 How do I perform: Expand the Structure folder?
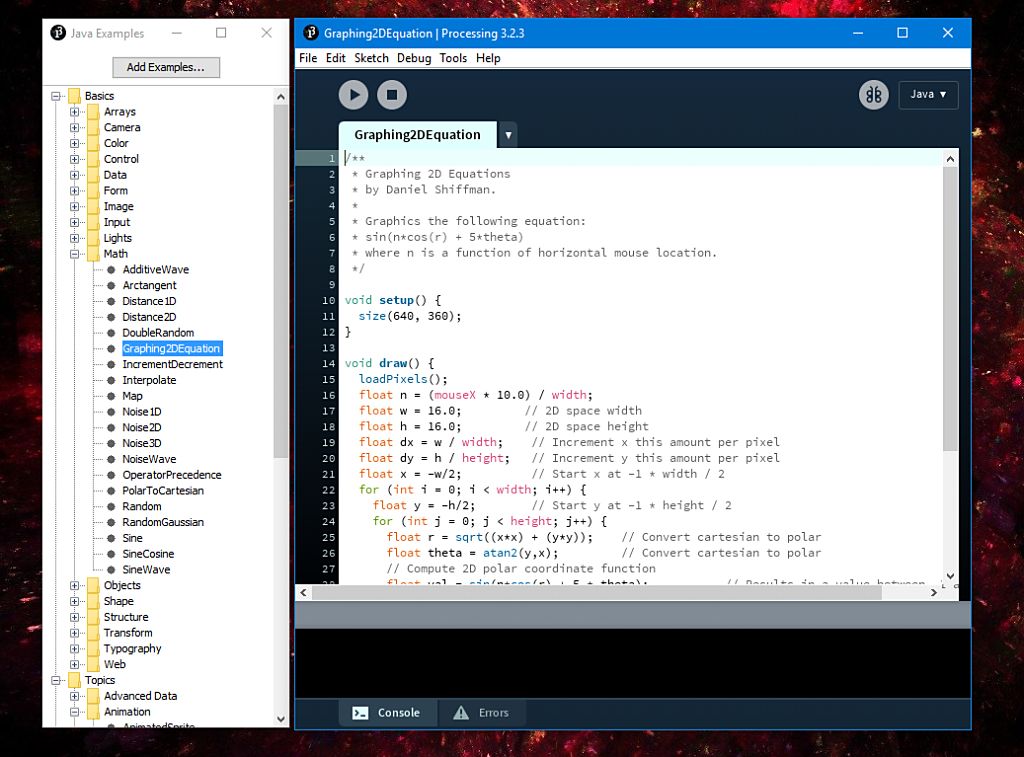tap(74, 617)
